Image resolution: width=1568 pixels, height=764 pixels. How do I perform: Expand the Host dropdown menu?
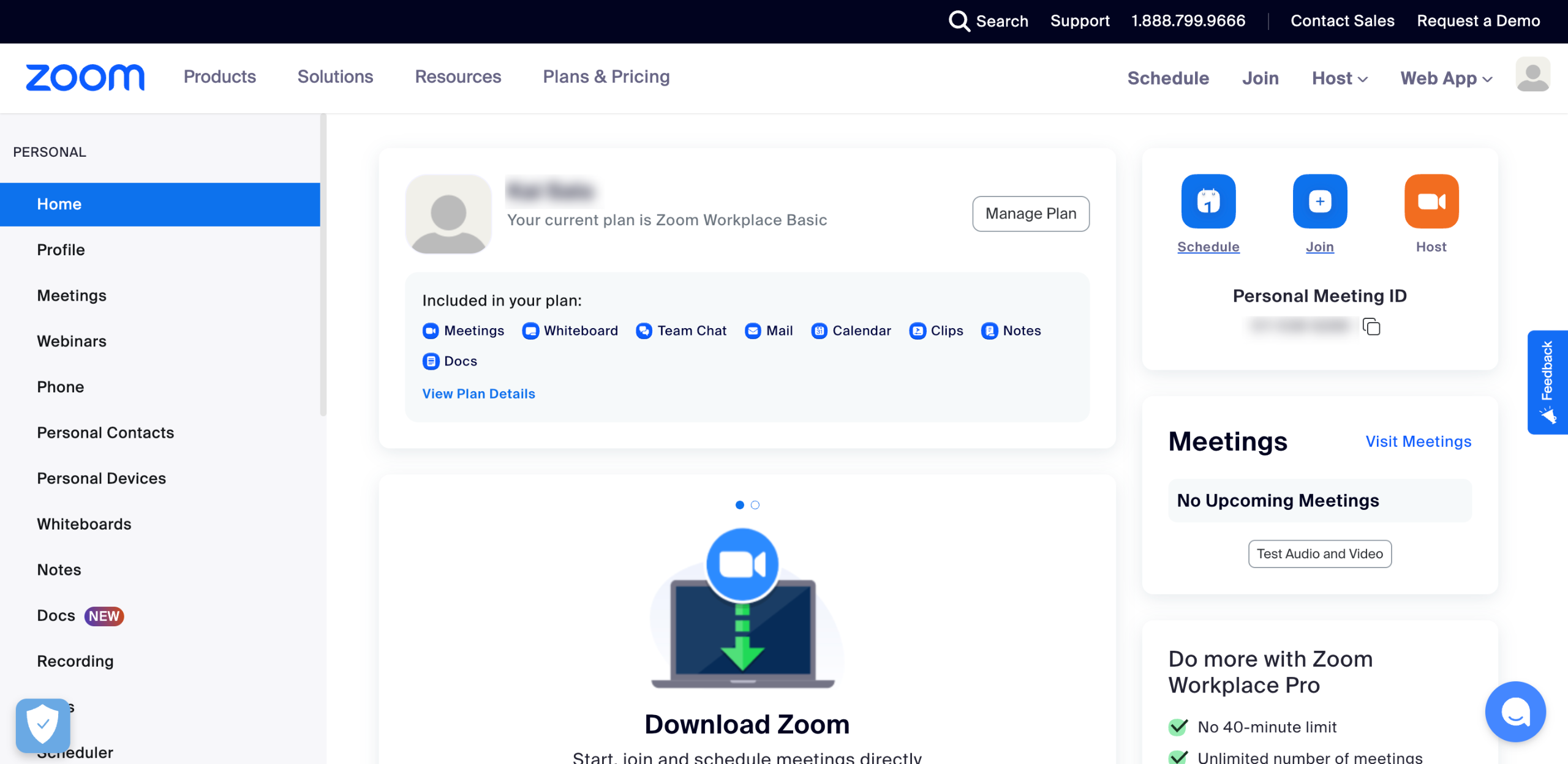1340,78
